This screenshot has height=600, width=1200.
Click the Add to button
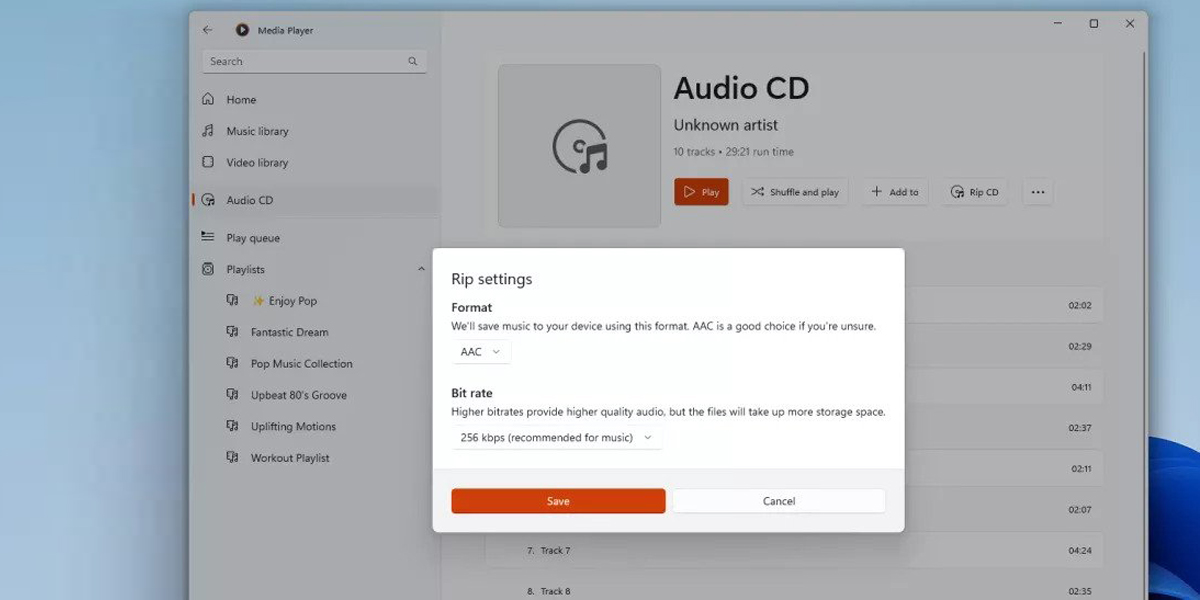[894, 192]
